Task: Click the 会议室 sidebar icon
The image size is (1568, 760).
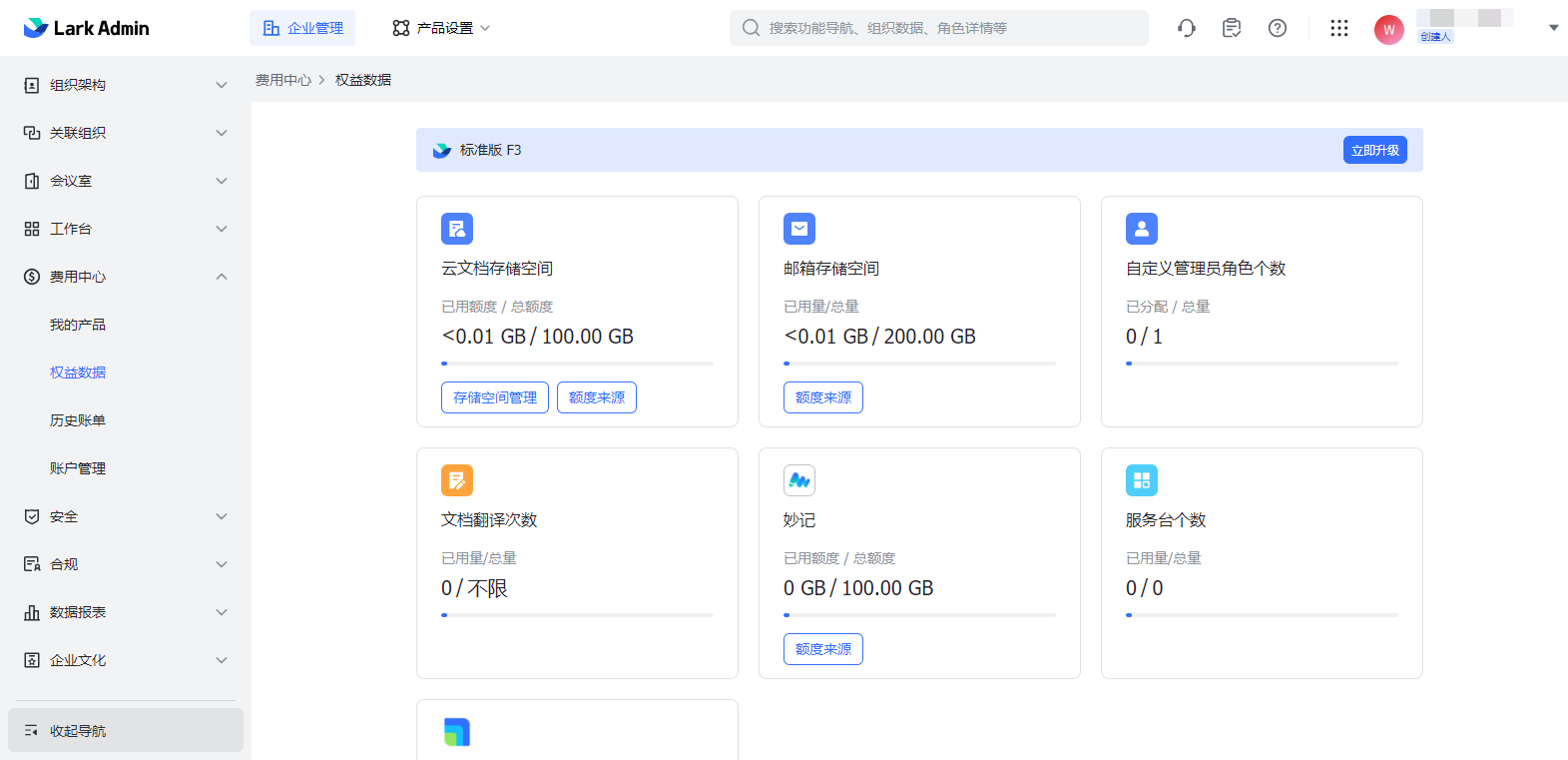Action: pos(32,181)
